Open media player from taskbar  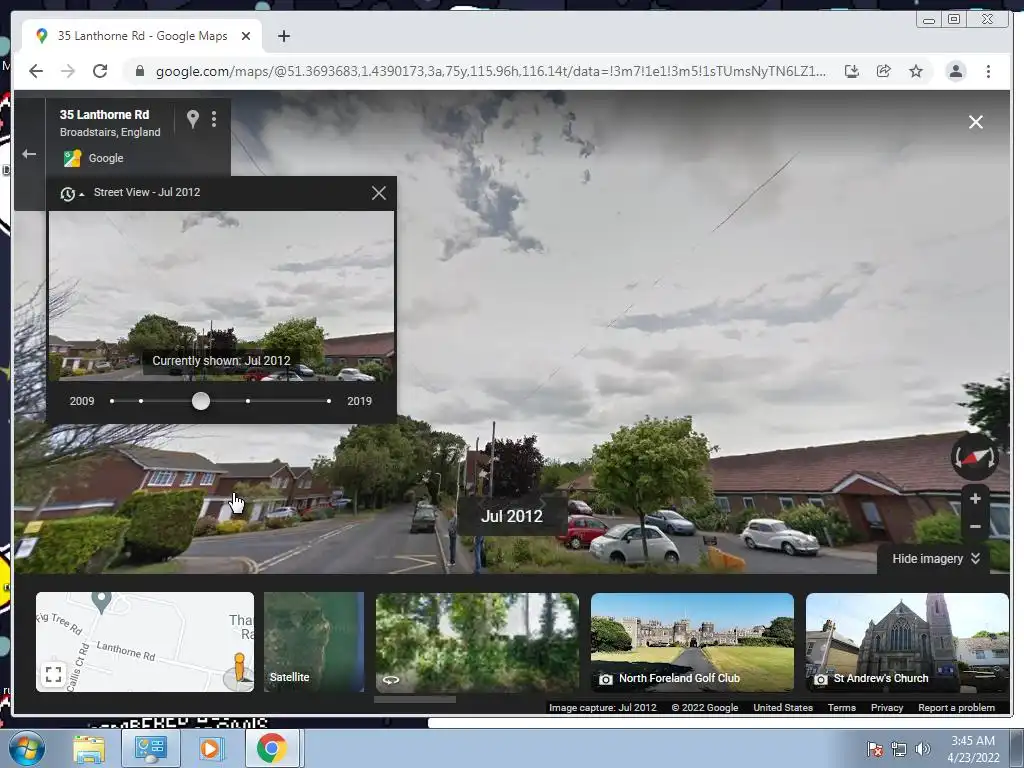pyautogui.click(x=210, y=749)
